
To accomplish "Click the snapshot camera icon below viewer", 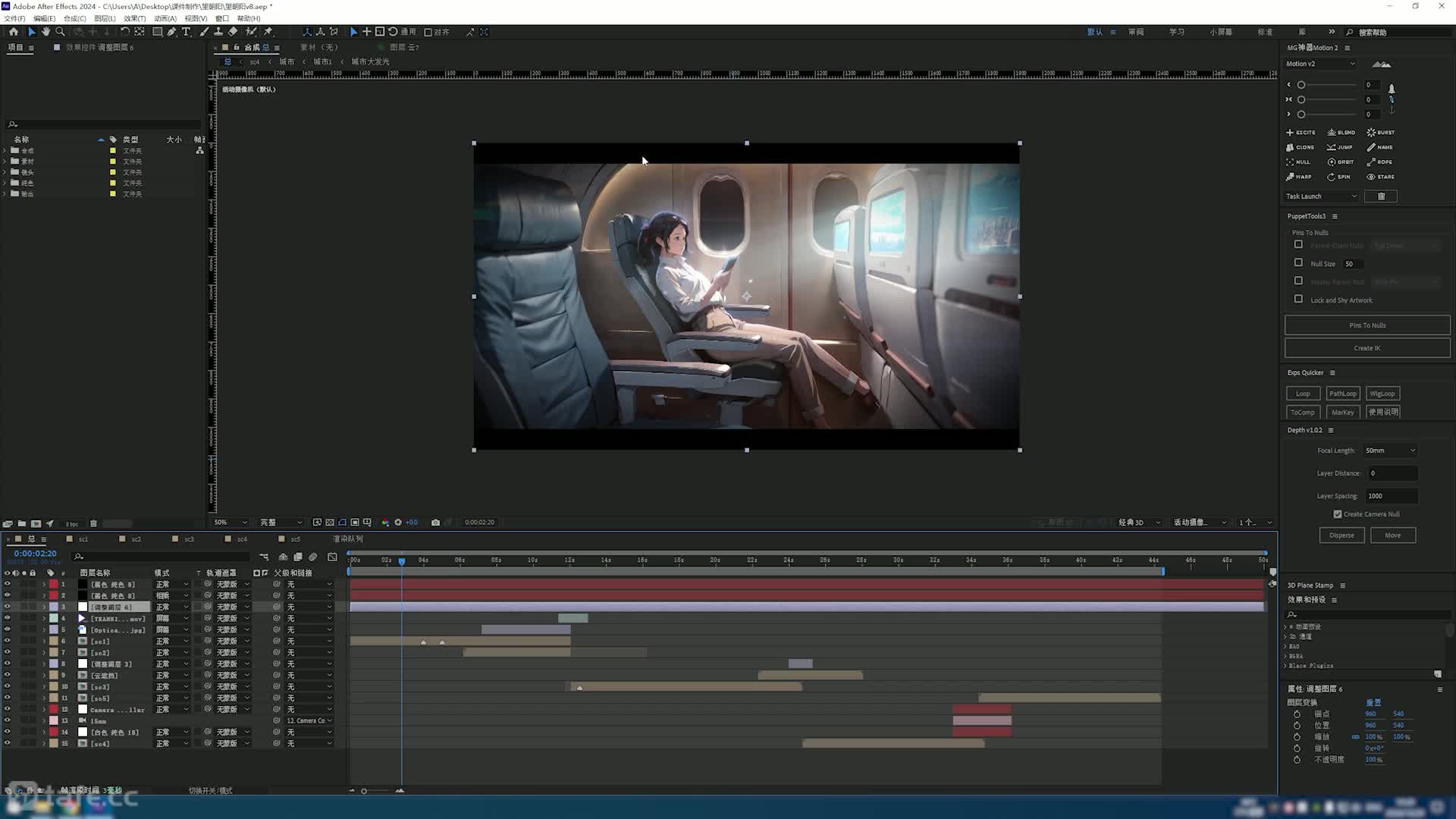I will click(x=435, y=522).
